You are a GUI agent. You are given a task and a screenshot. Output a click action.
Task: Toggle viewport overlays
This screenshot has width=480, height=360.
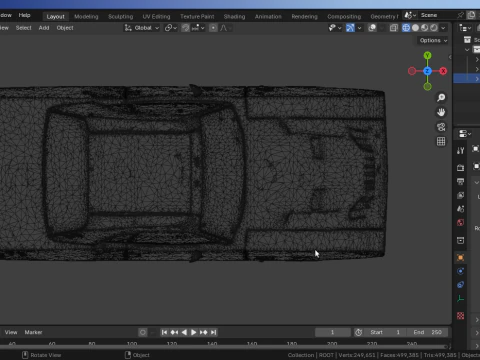(x=372, y=28)
